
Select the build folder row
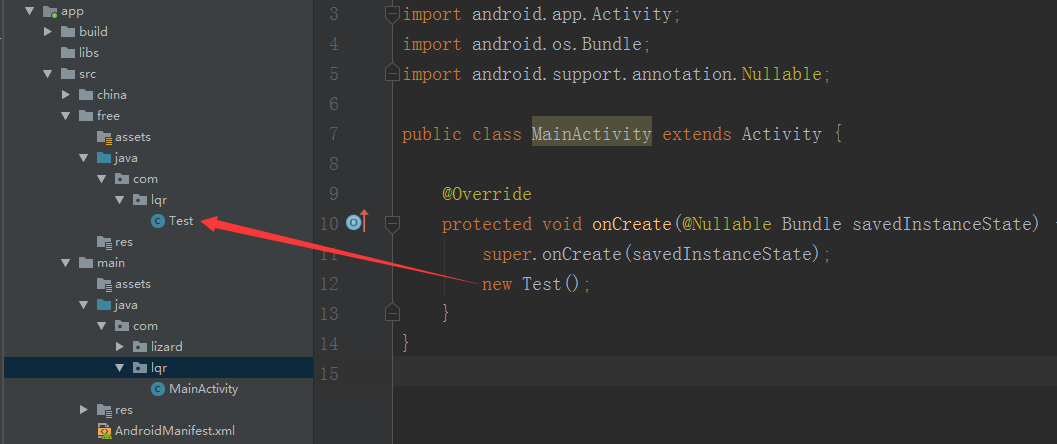pos(158,32)
